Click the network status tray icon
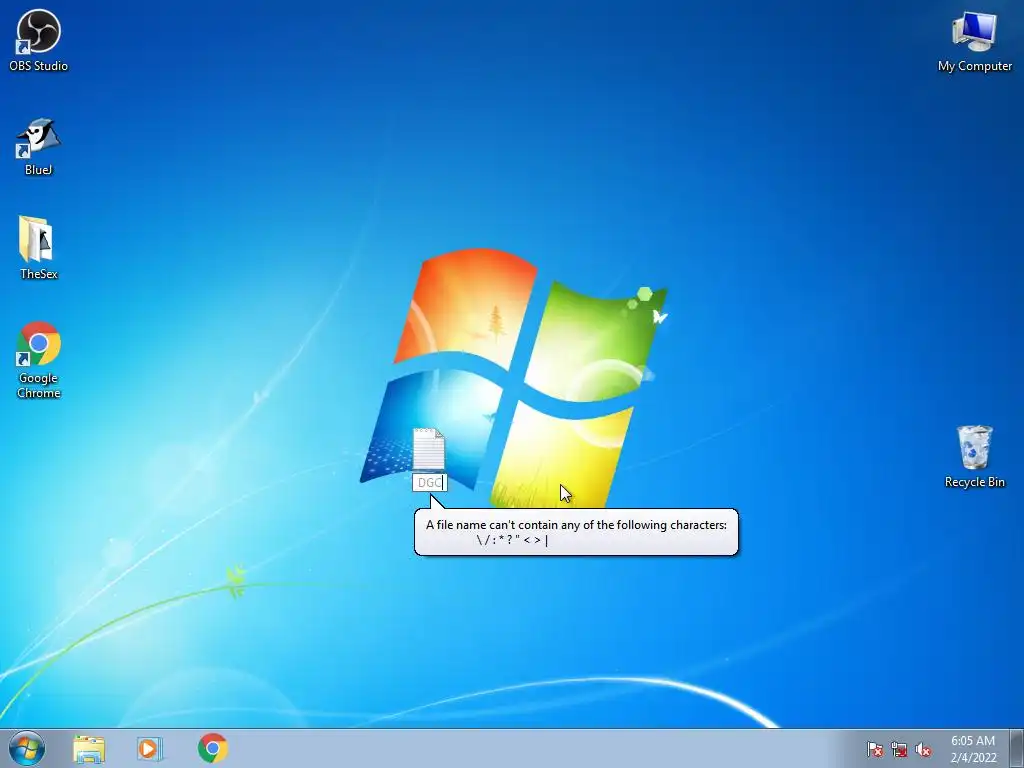This screenshot has height=768, width=1024. click(899, 749)
